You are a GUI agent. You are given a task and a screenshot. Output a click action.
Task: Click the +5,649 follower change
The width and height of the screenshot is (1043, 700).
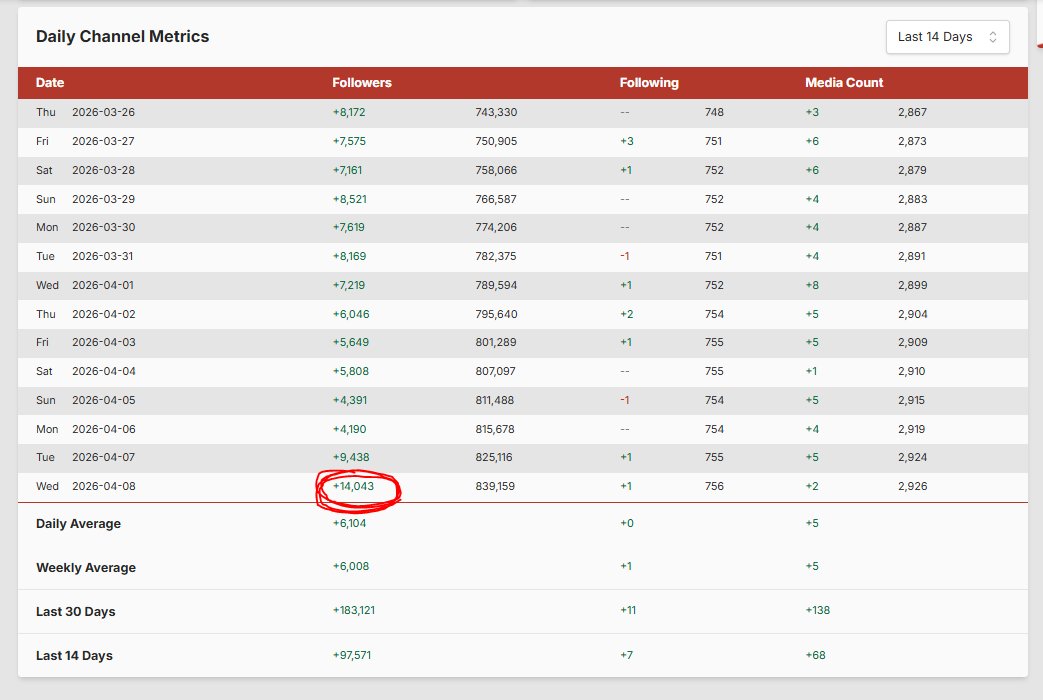[351, 342]
